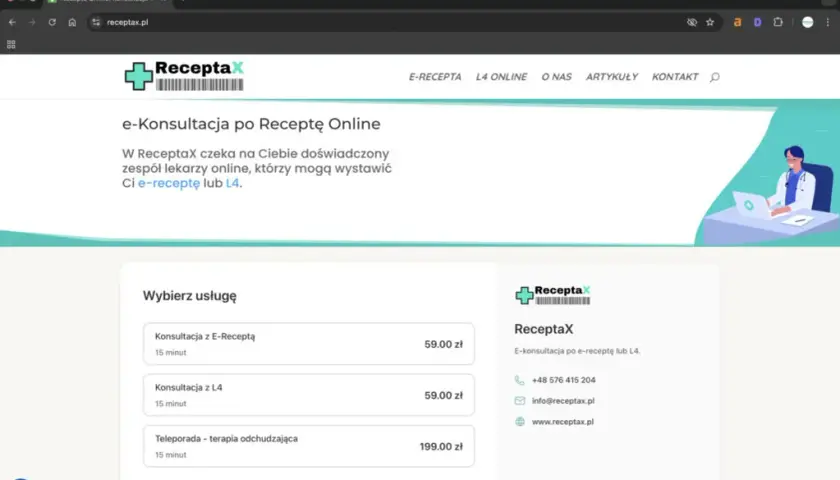The height and width of the screenshot is (480, 840).
Task: Open the apps grid in bookmarks bar
Action: click(x=11, y=44)
